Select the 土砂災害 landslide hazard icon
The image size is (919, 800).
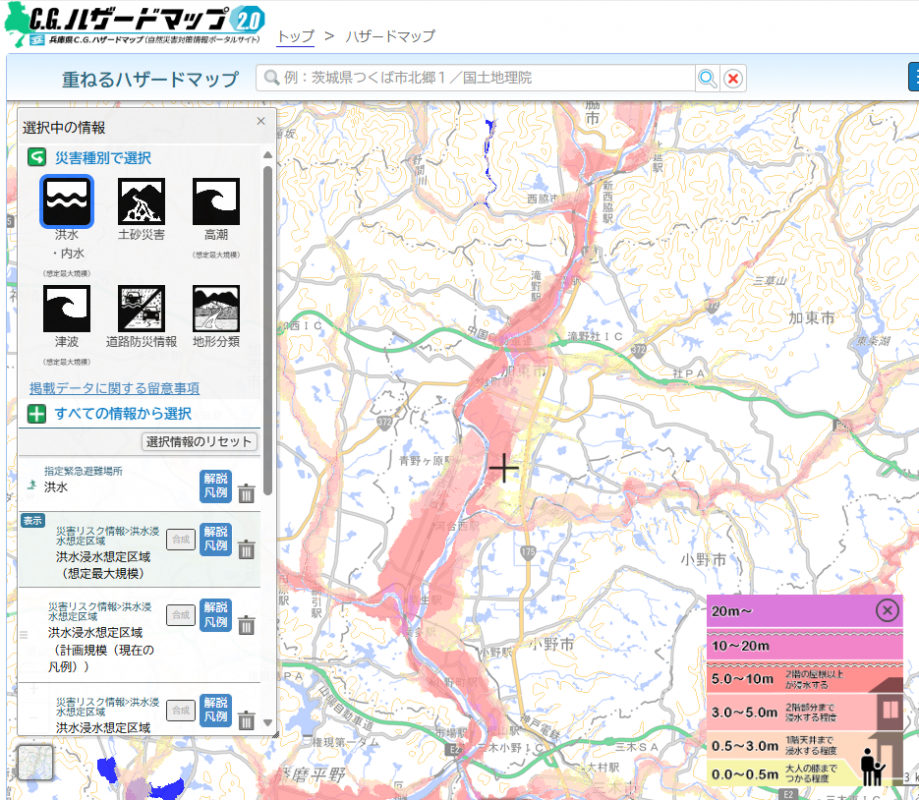[140, 200]
